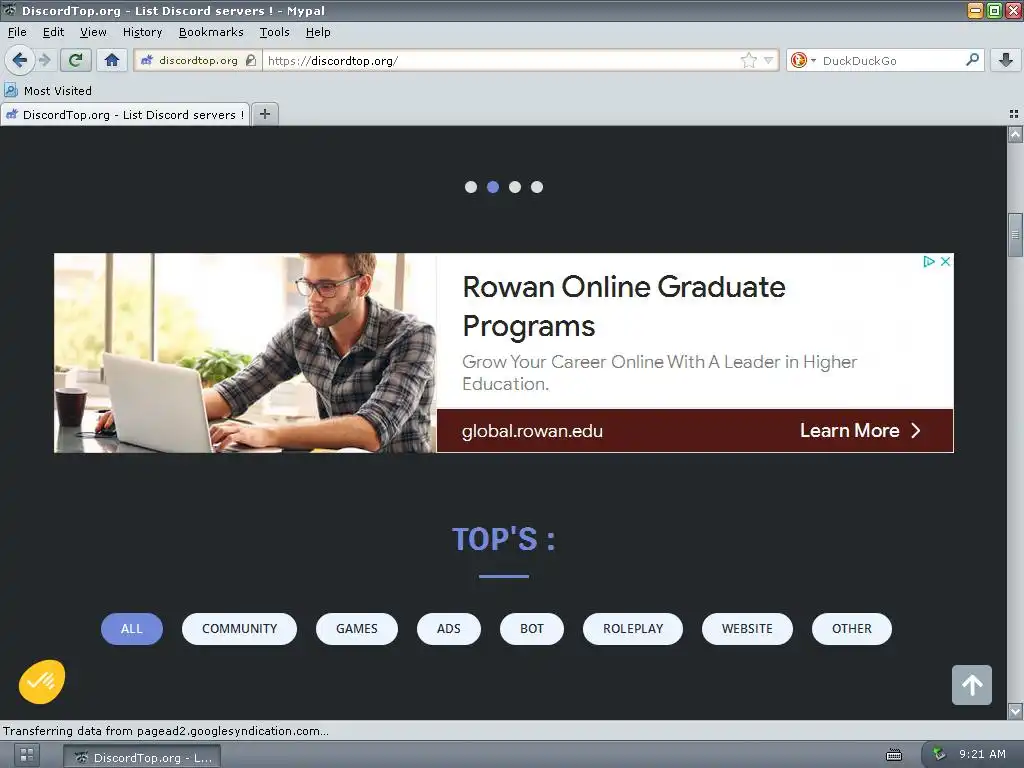Click the discordtop.org site identity badge
Image resolution: width=1024 pixels, height=768 pixels.
pos(198,61)
